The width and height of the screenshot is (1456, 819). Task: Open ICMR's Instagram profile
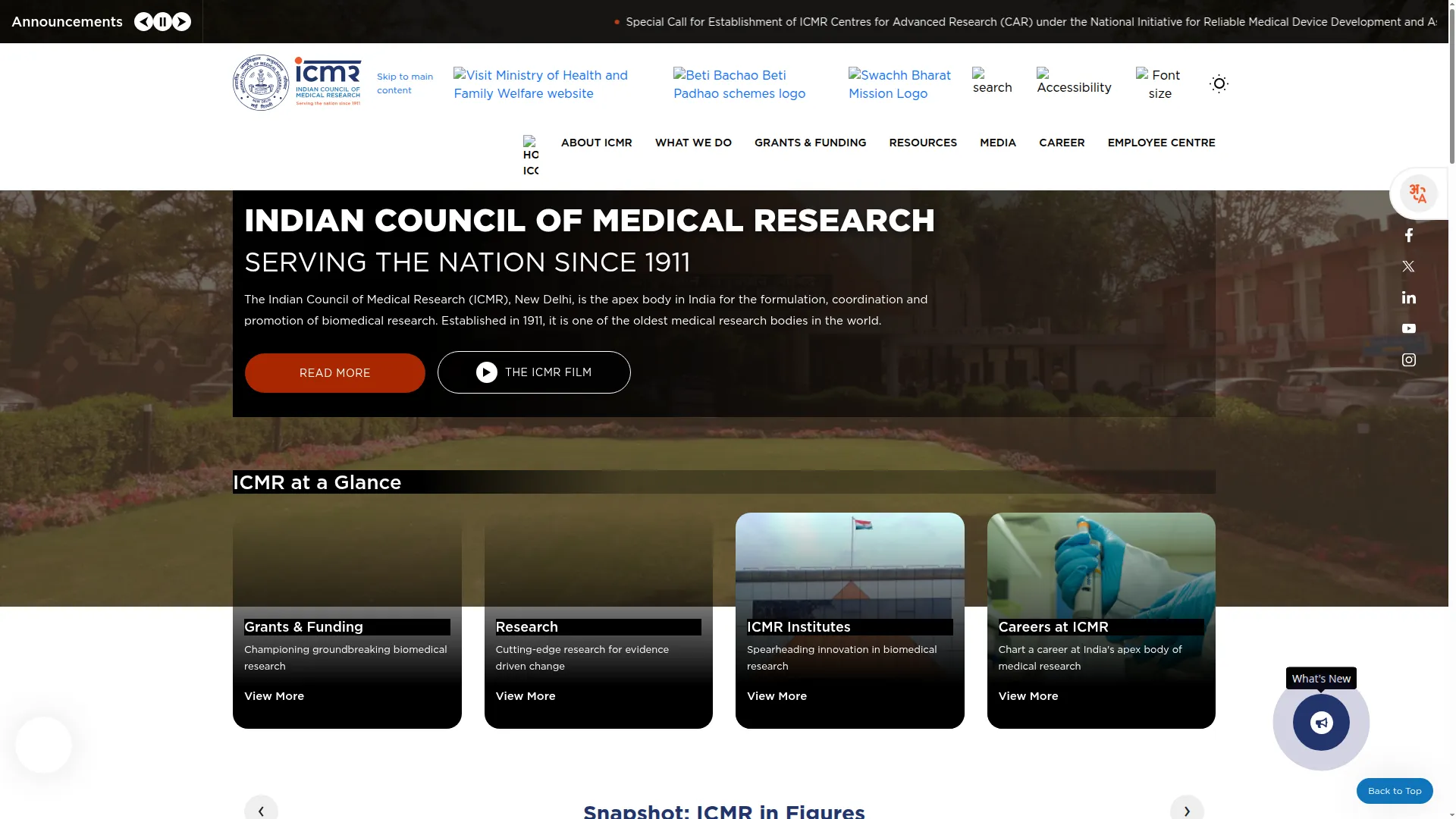[x=1408, y=359]
